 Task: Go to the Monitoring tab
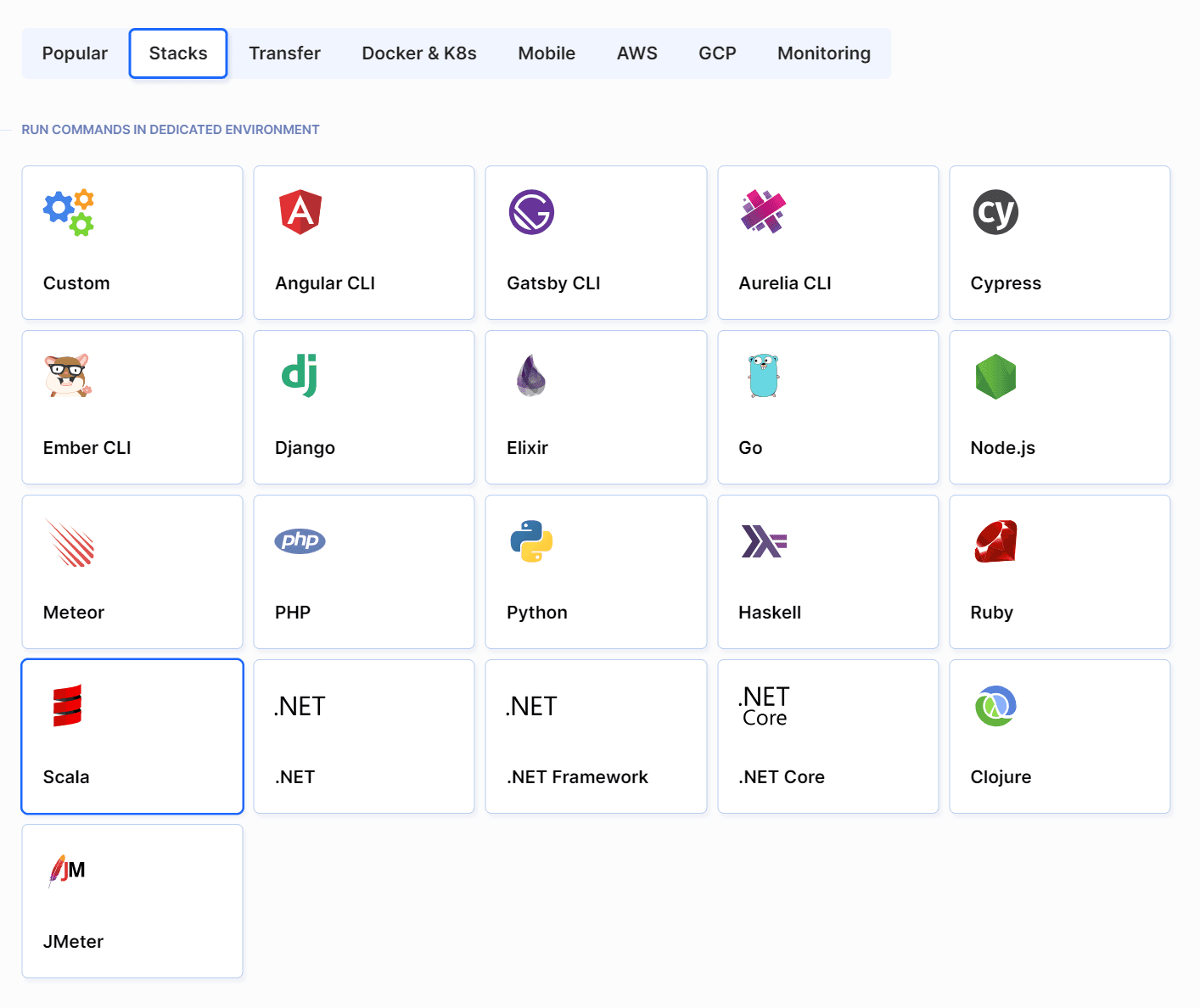tap(823, 53)
